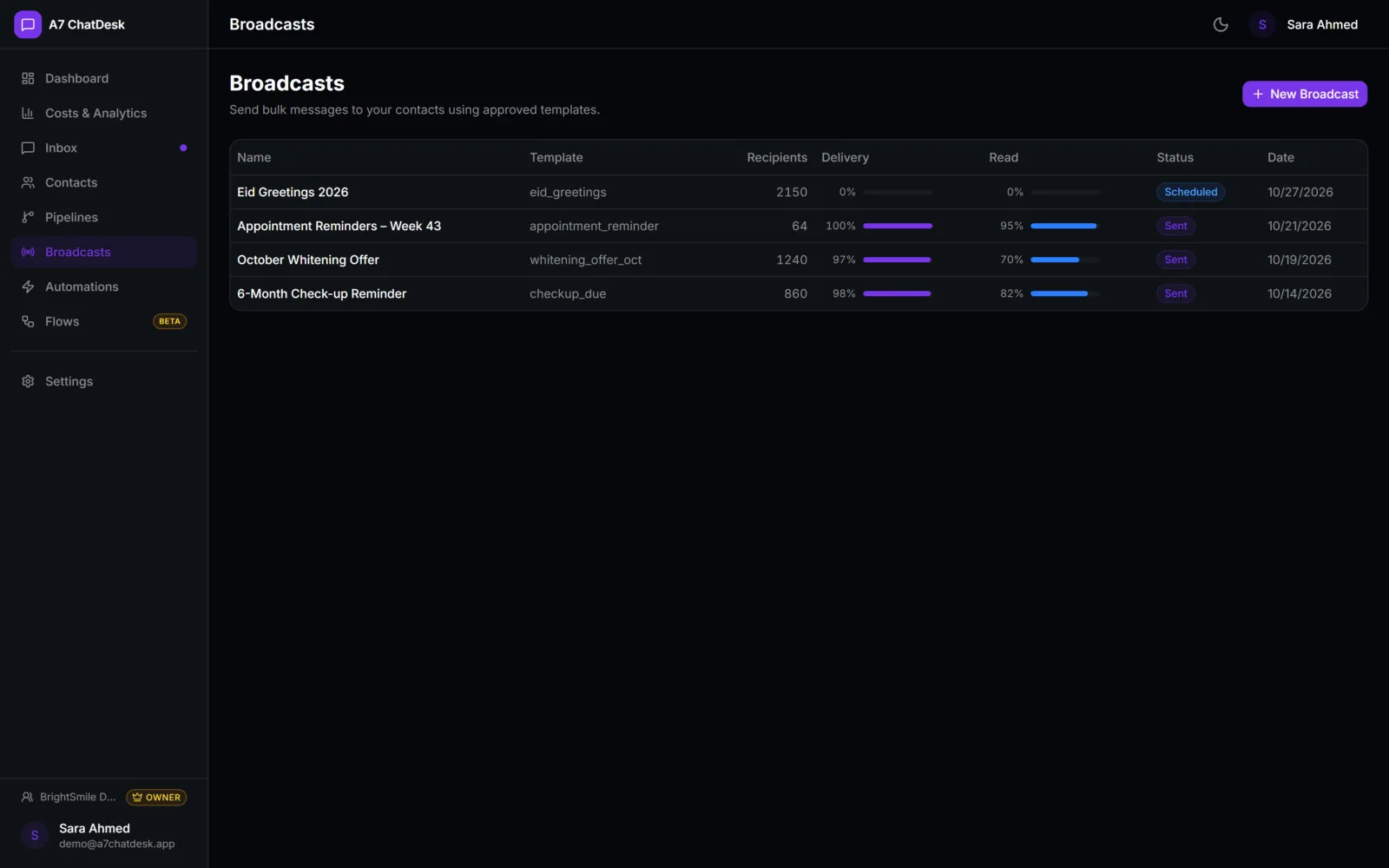Click the Broadcasts signal icon
The height and width of the screenshot is (868, 1389).
coord(28,252)
